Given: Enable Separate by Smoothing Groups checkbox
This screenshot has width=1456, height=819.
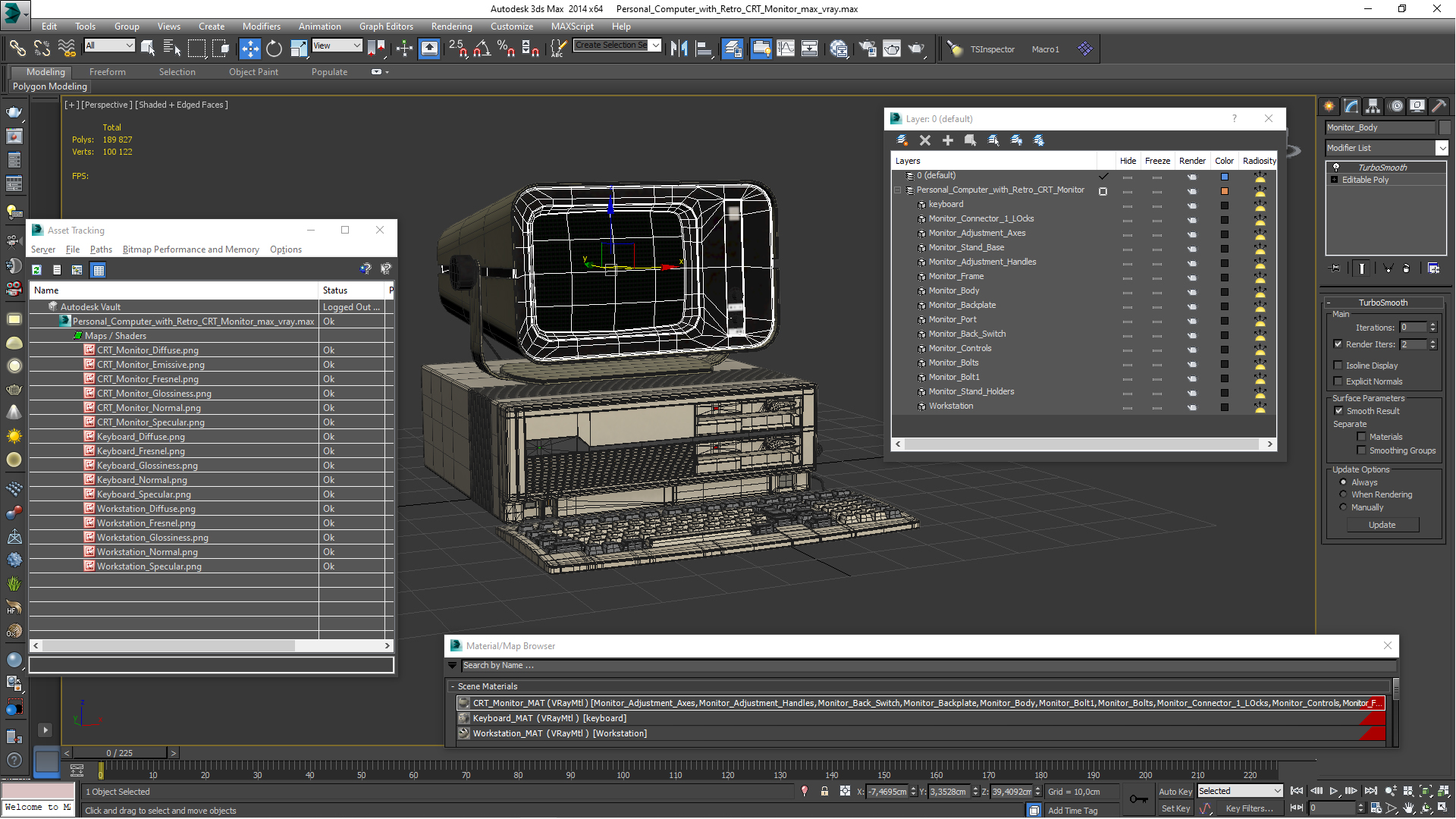Looking at the screenshot, I should [1361, 450].
